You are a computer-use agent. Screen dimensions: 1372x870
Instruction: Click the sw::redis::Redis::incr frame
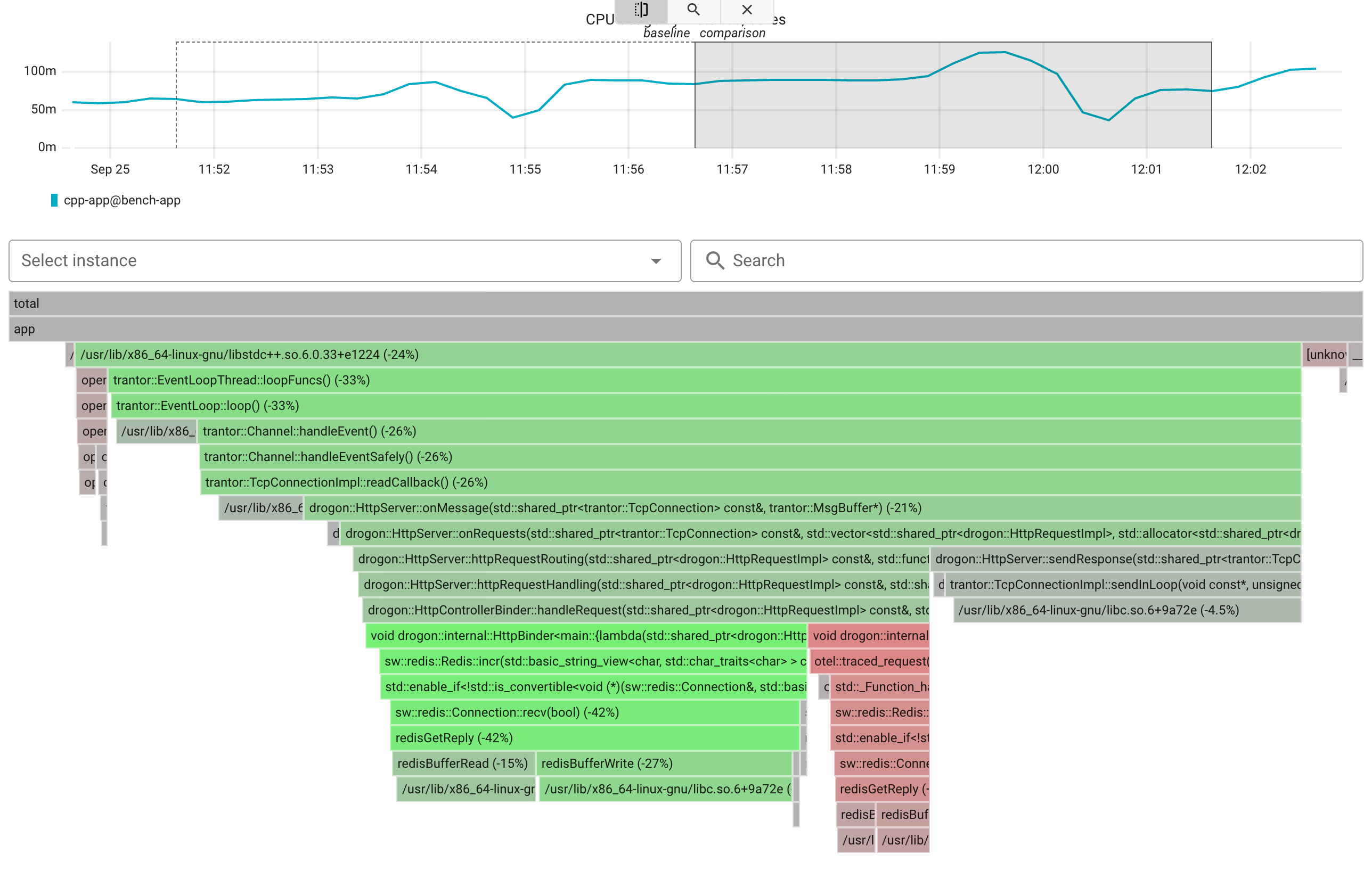tap(593, 661)
